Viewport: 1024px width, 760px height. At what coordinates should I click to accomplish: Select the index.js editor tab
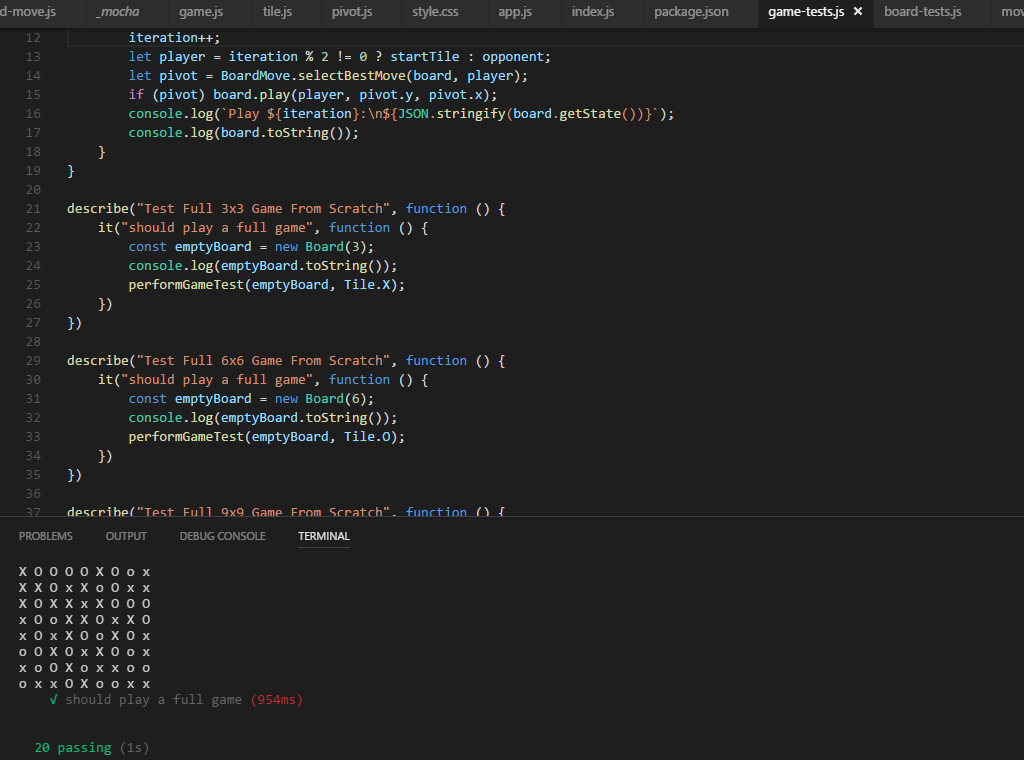(x=592, y=12)
